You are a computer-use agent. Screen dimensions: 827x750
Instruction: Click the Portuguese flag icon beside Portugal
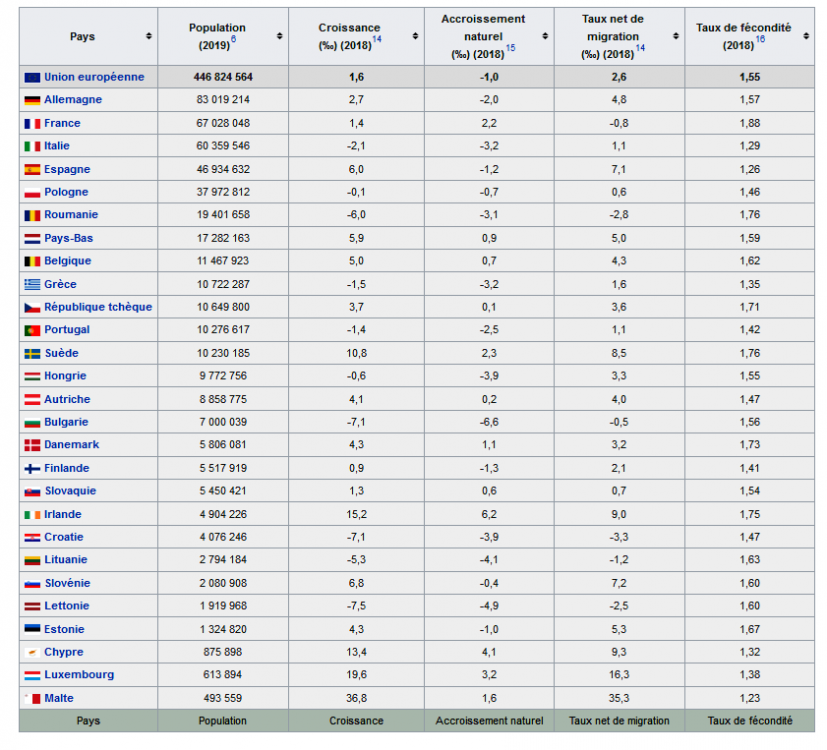coord(32,330)
